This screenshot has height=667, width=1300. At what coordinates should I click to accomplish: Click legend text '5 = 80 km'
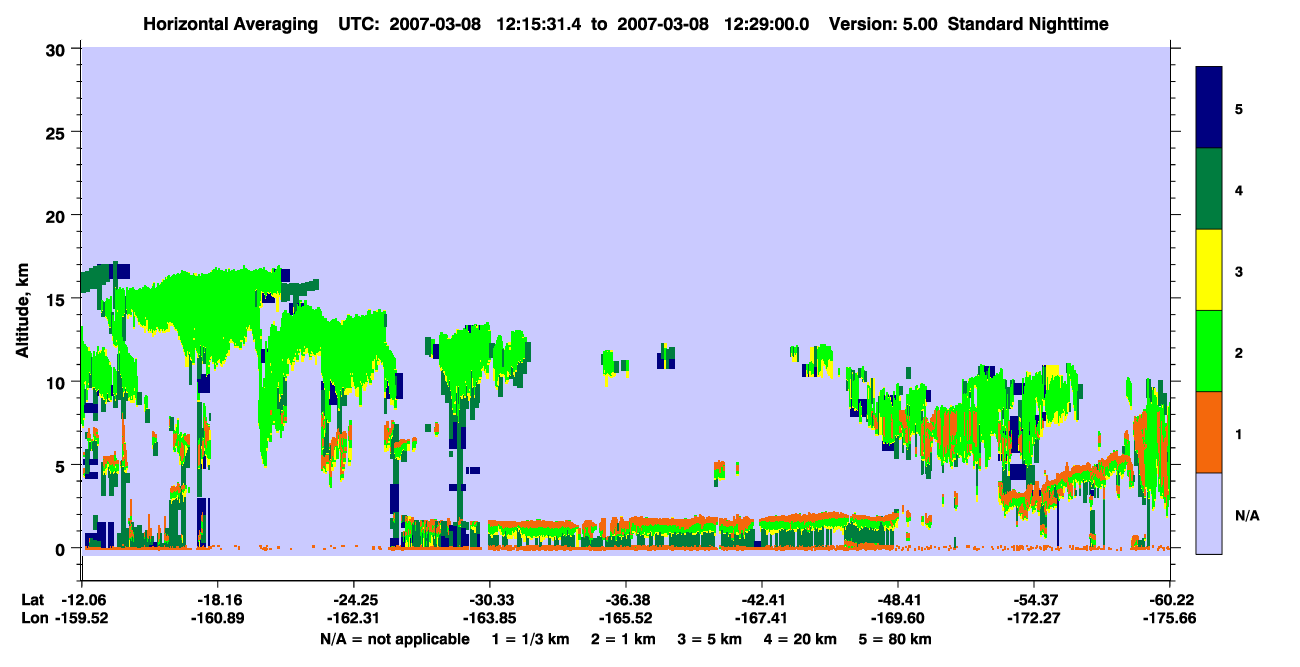tap(895, 639)
